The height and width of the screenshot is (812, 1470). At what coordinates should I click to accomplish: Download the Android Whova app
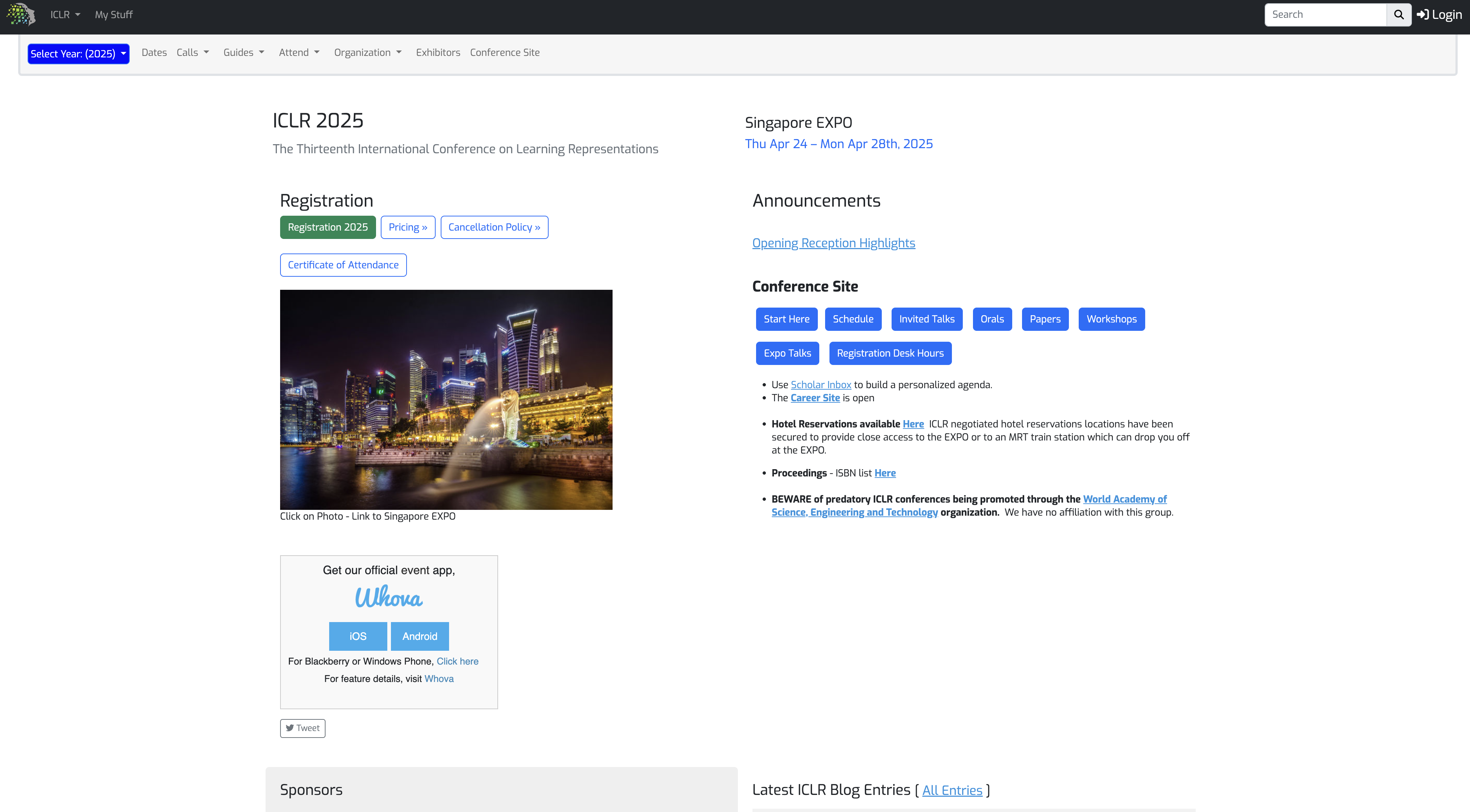pos(420,636)
